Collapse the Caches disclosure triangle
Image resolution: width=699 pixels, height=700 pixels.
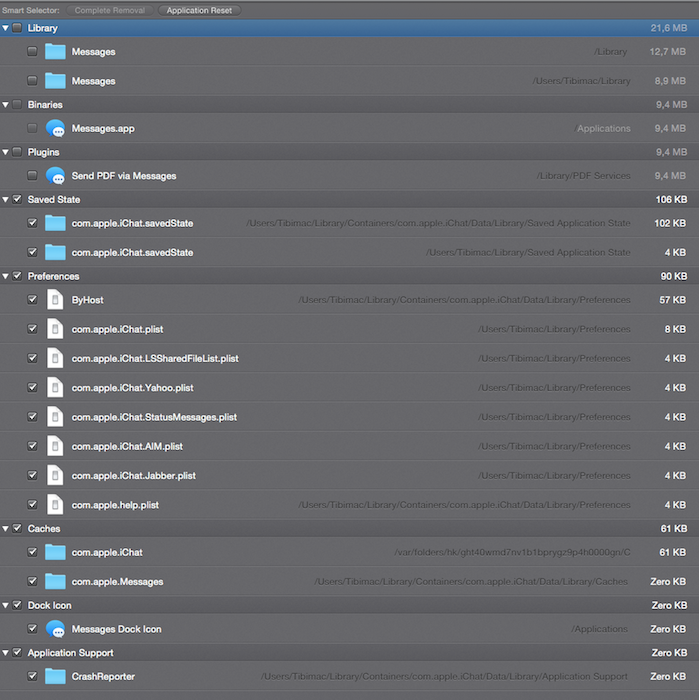(6, 529)
